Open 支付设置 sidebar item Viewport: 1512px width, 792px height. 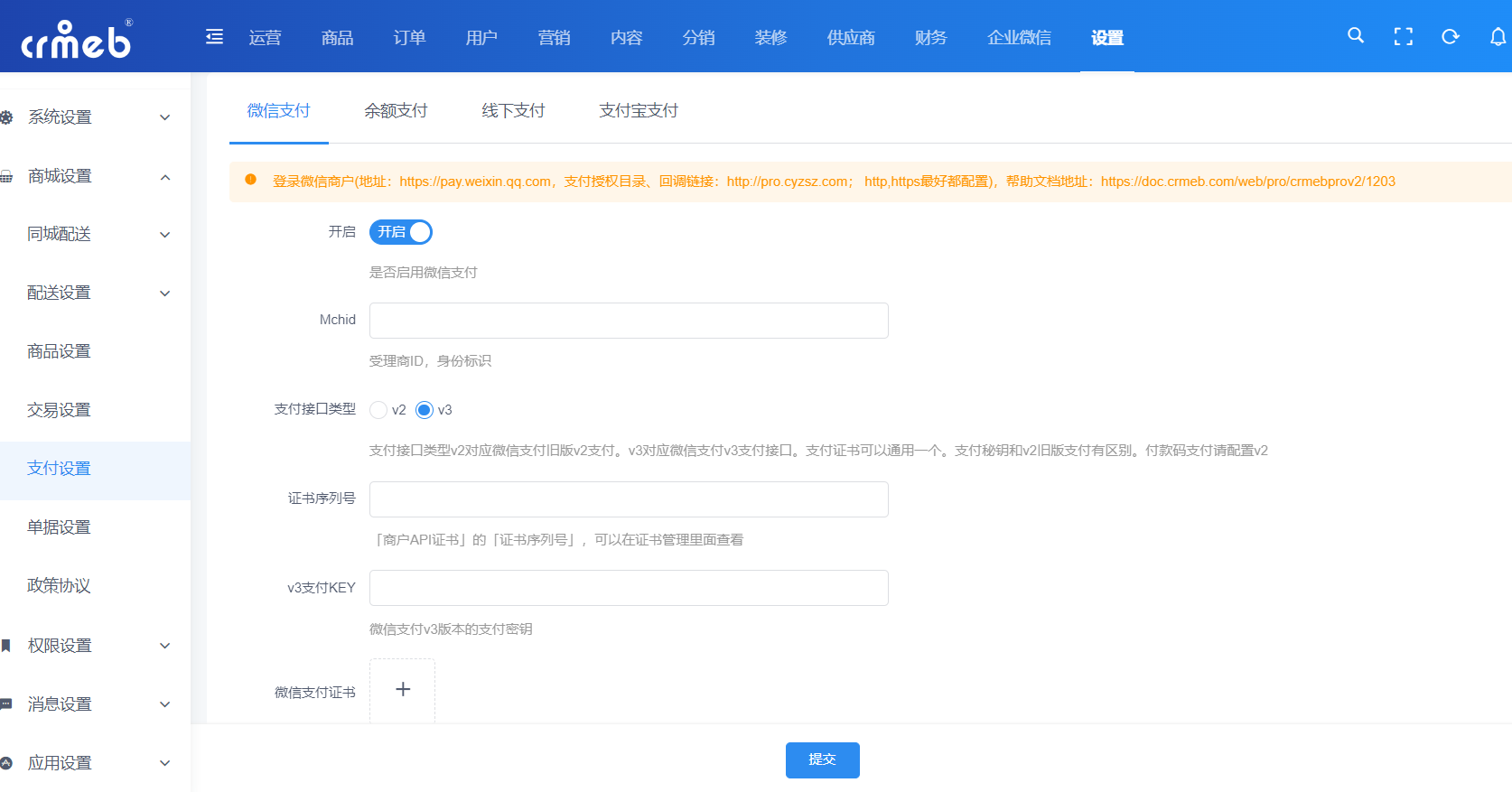[95, 469]
